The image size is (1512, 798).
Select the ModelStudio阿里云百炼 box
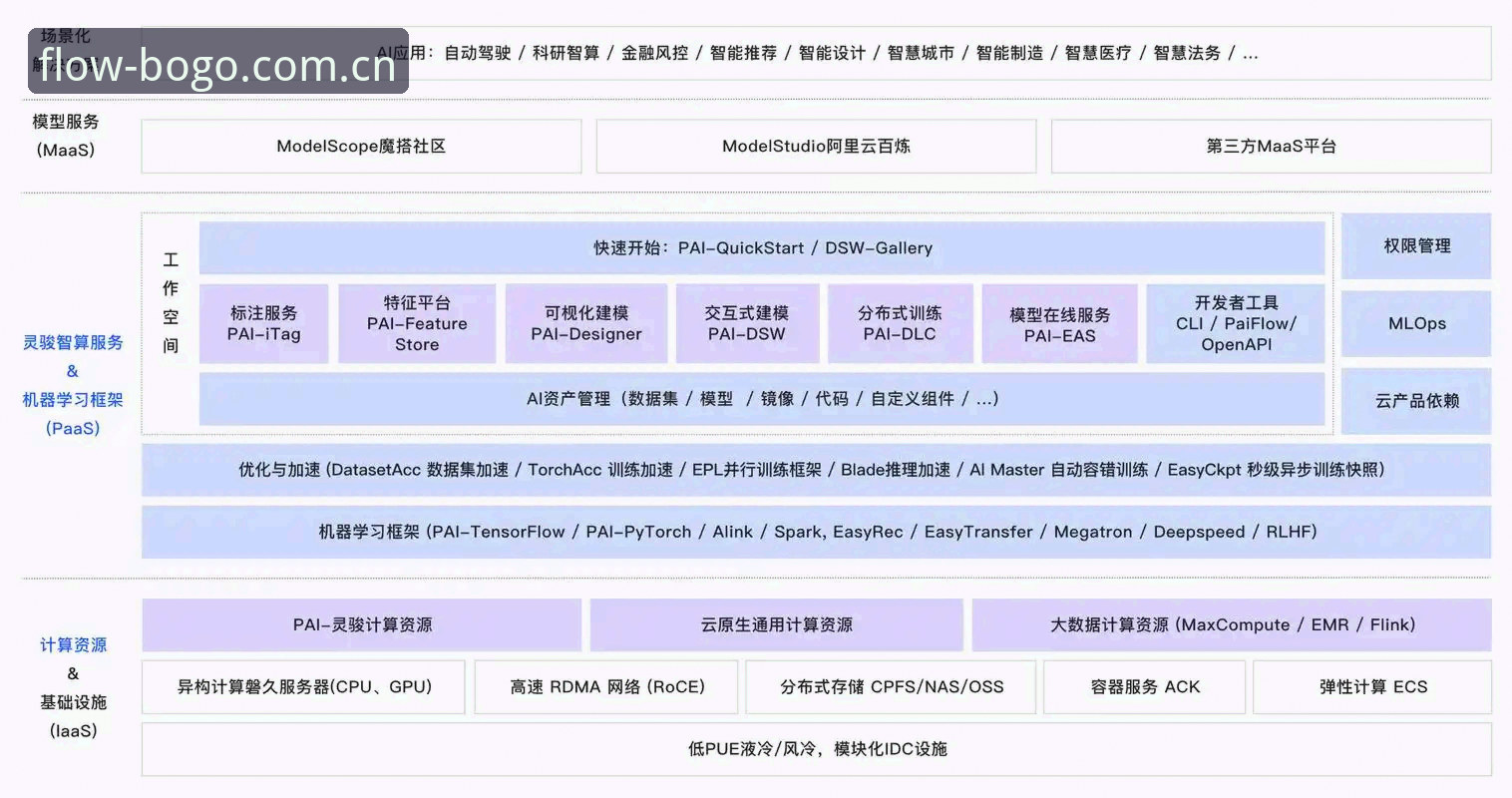point(816,147)
